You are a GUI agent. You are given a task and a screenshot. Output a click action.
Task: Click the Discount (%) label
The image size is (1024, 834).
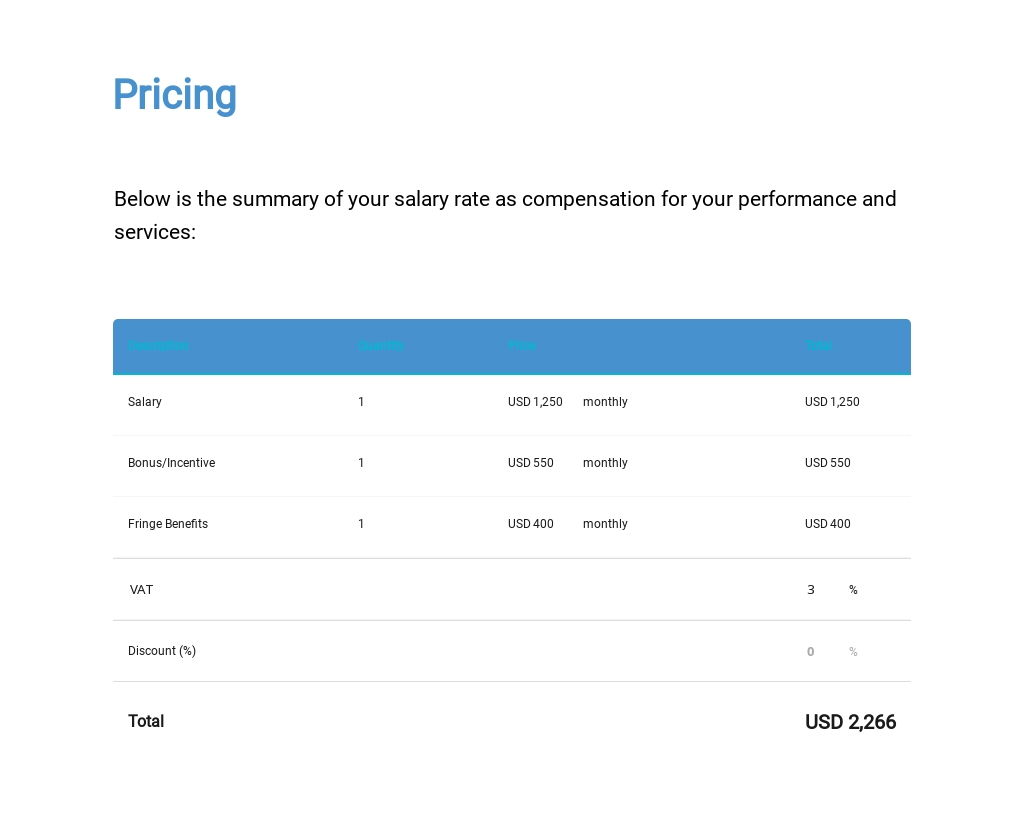tap(162, 651)
